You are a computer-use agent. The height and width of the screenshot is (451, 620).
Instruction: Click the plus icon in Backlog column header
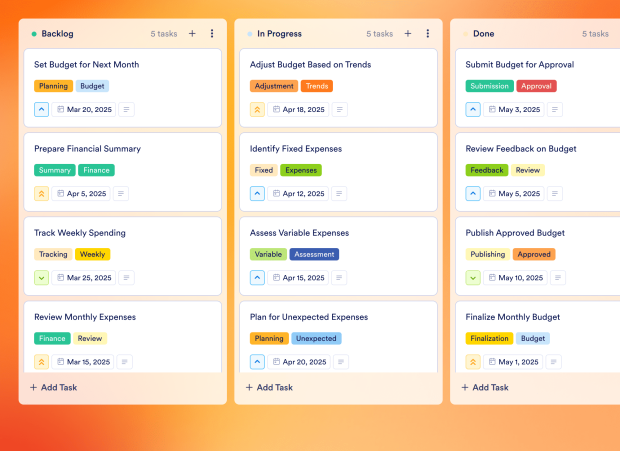[192, 33]
